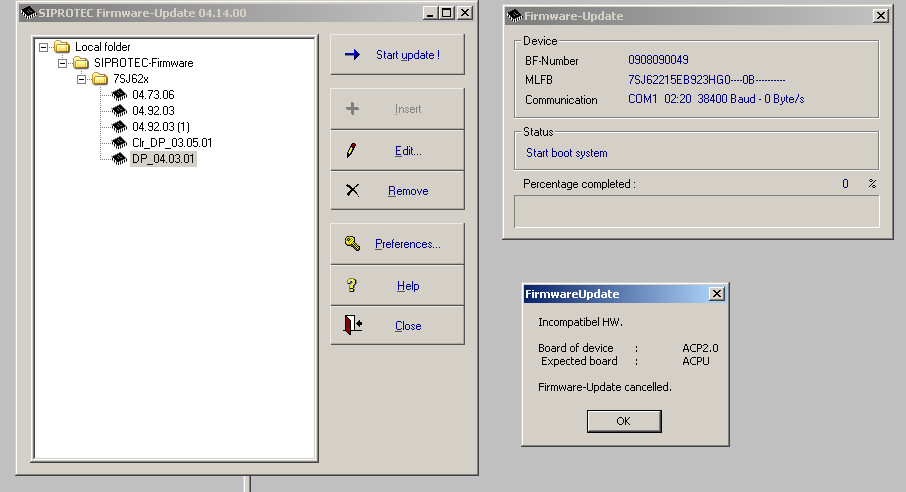Click chip icon next to DP_04.03.01
Viewport: 906px width, 492px height.
pos(119,158)
